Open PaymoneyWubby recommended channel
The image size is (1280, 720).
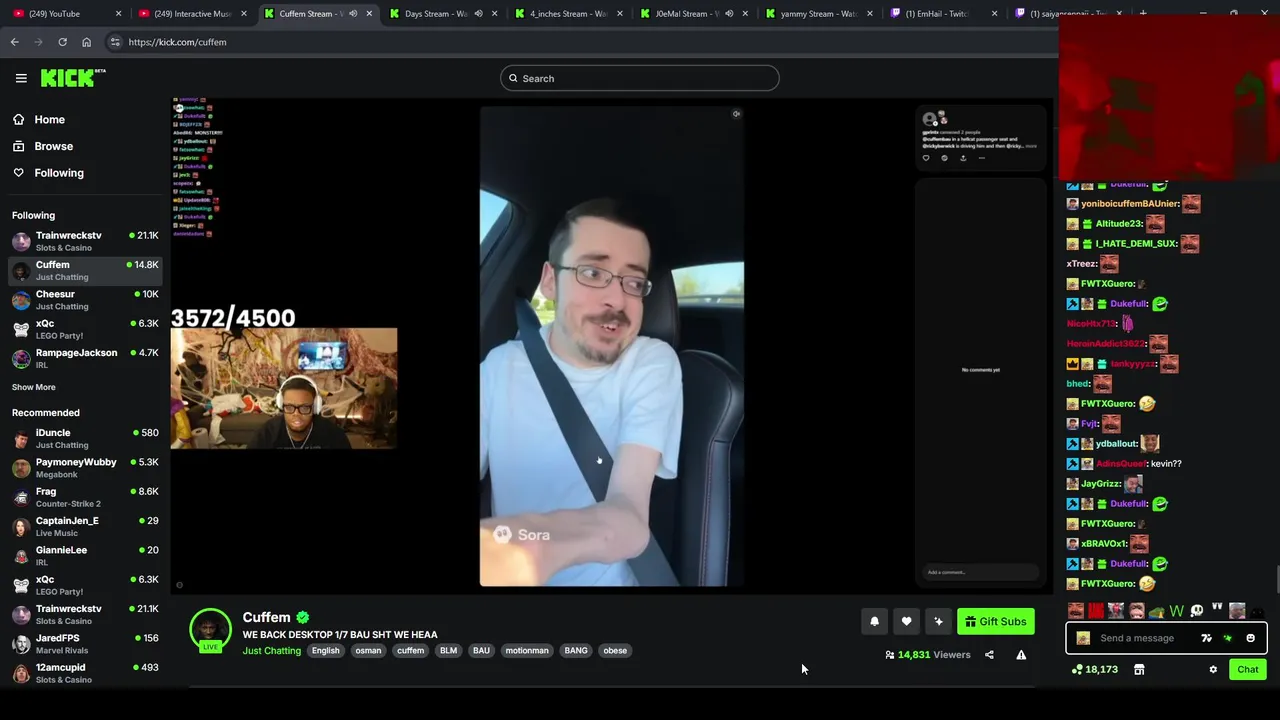tap(84, 468)
